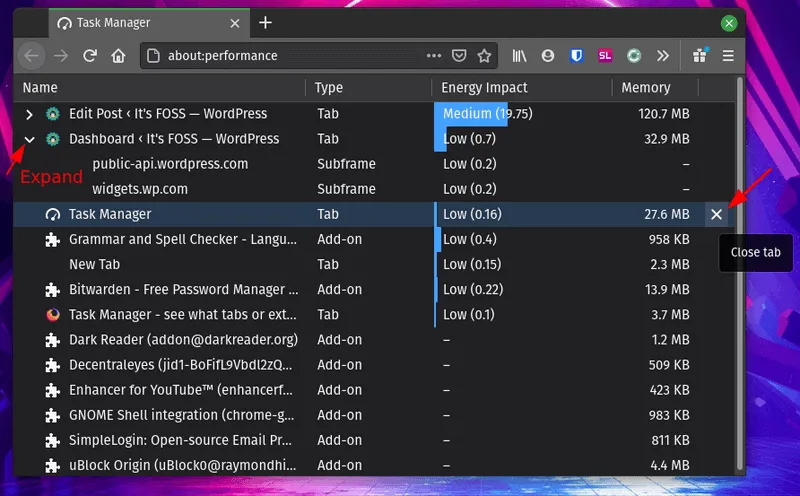Open page actions three-dot menu
This screenshot has height=496, width=800.
click(x=434, y=56)
